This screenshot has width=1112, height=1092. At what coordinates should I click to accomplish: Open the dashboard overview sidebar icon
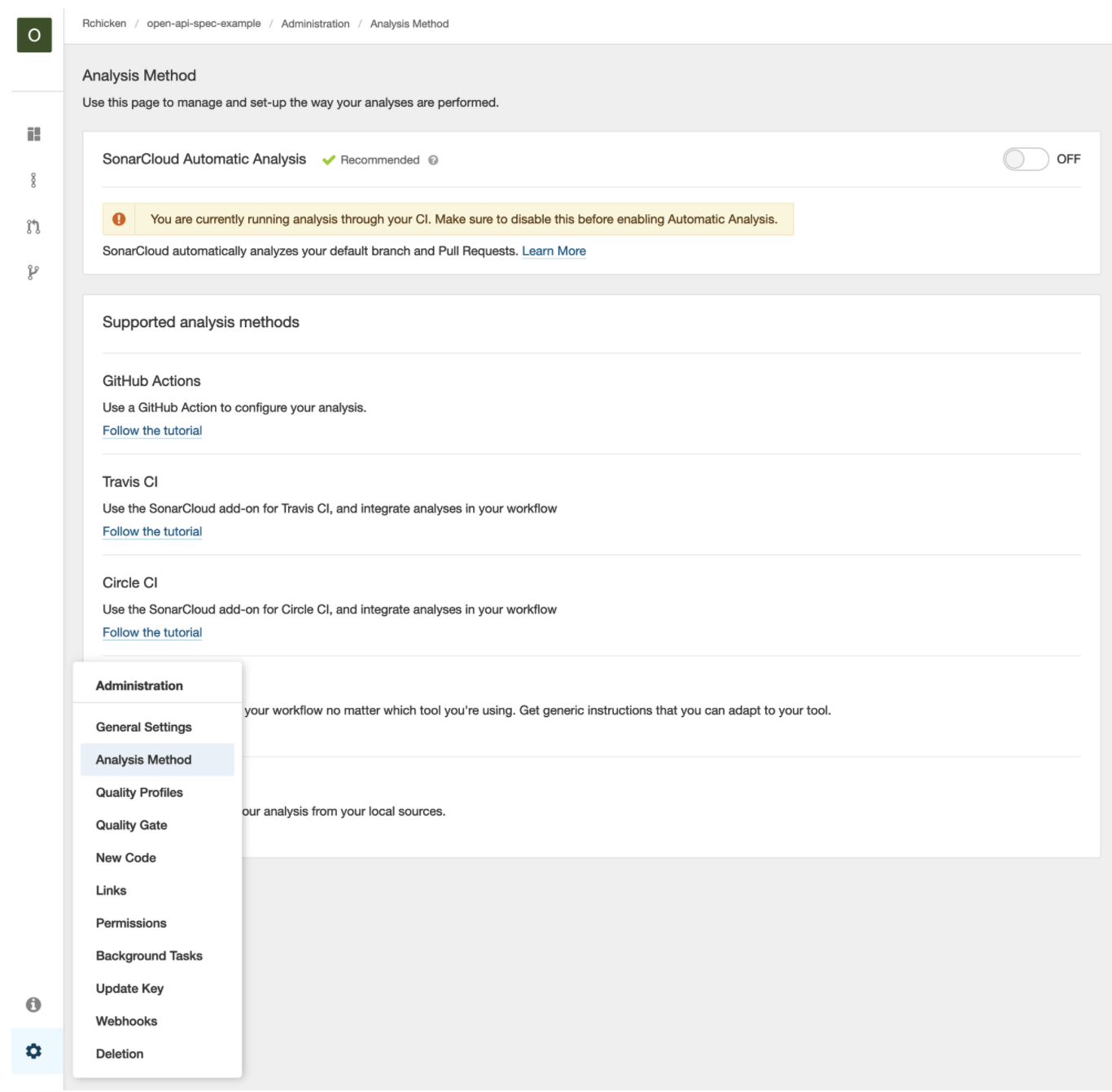click(33, 134)
